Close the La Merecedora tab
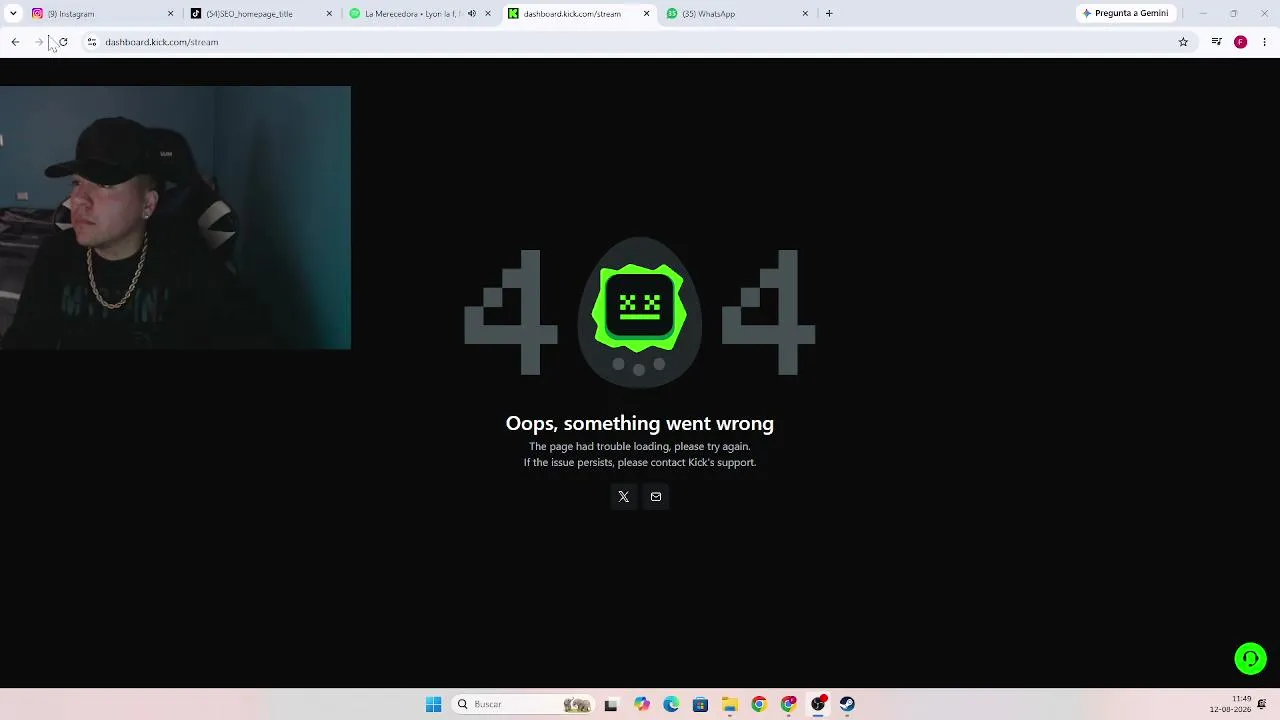The width and height of the screenshot is (1280, 720). pos(488,14)
